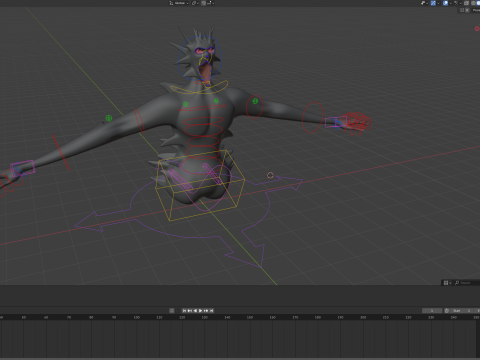Jump to the start frame
Screen dimensions: 480x360
tap(184, 311)
